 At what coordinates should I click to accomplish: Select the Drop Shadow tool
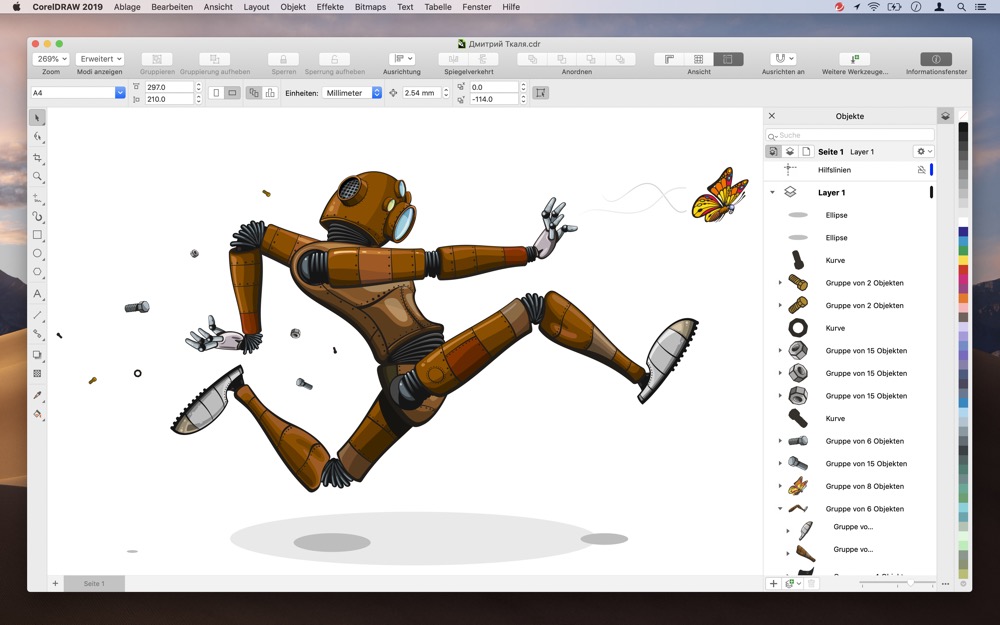(x=37, y=355)
